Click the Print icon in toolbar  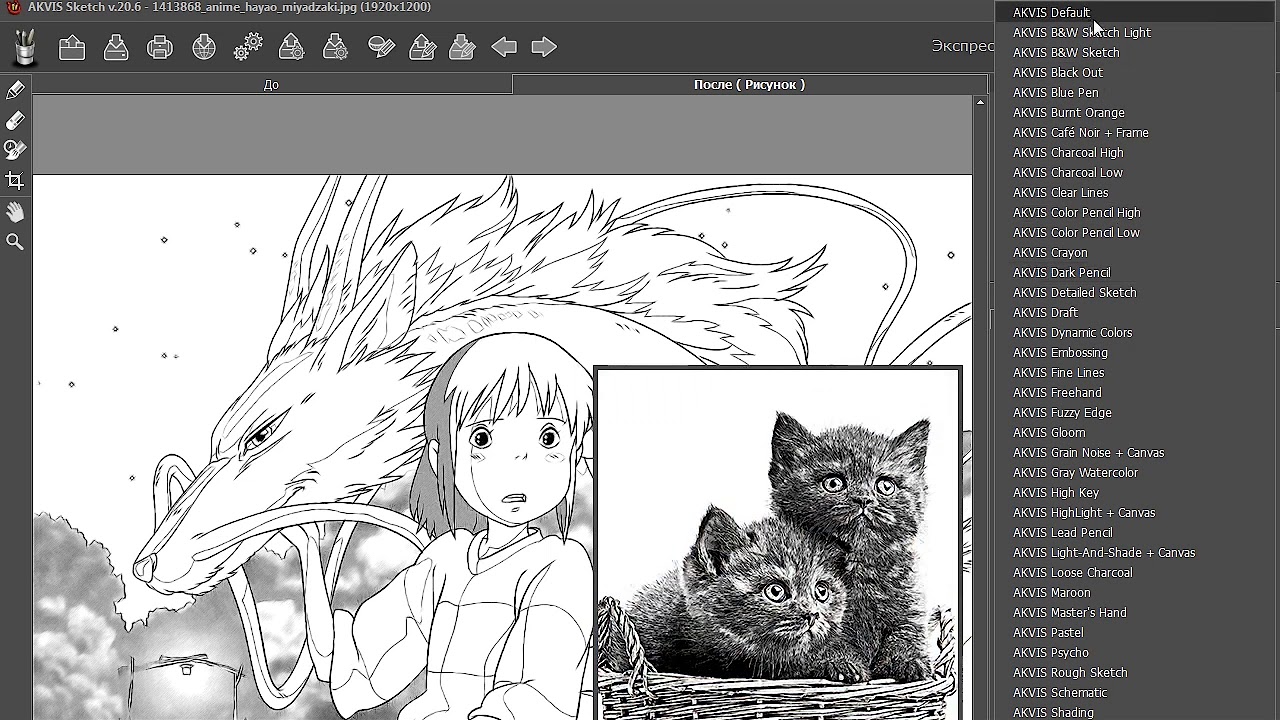(160, 47)
